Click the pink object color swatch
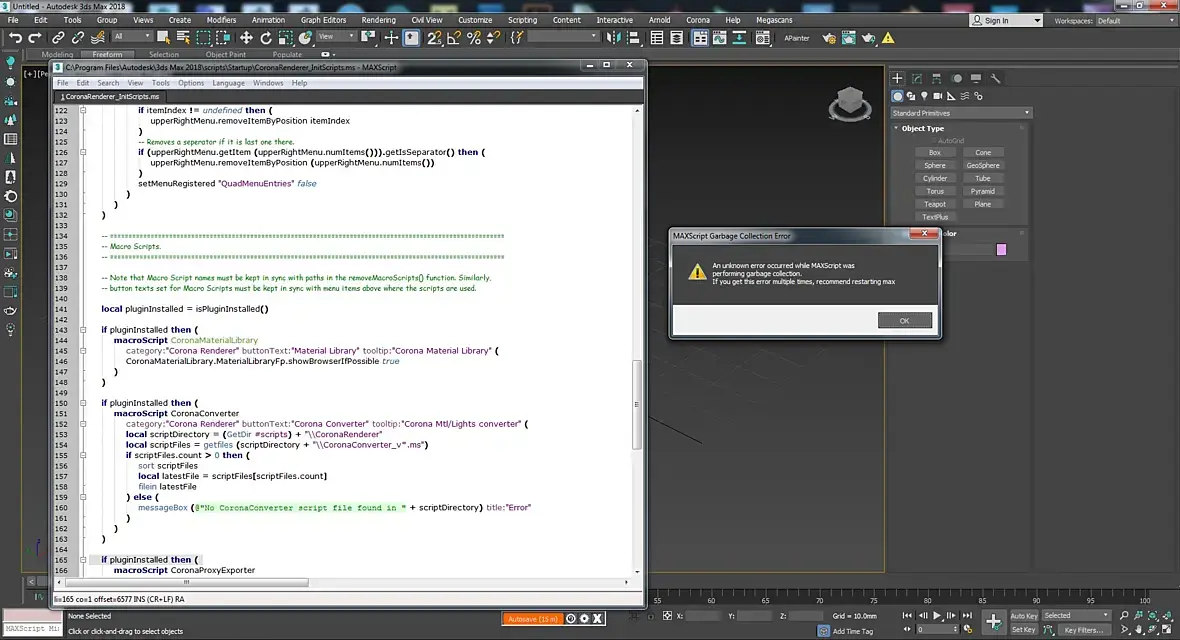 1001,249
